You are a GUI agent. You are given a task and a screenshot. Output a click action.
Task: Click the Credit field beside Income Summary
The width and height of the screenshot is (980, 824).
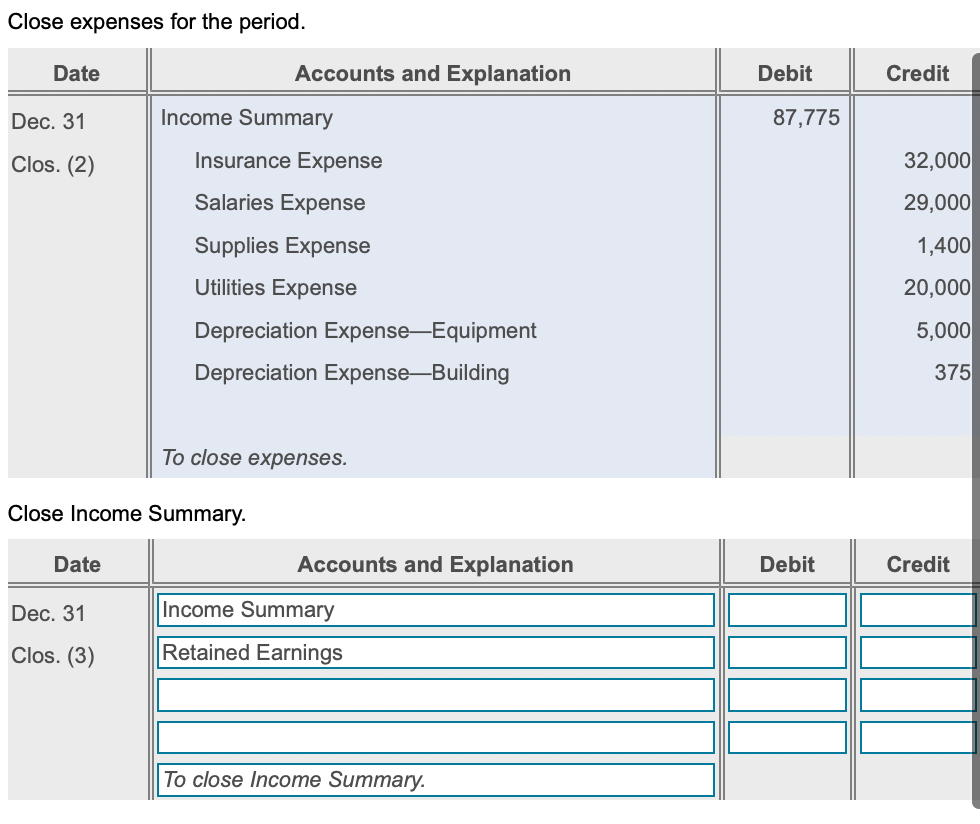pyautogui.click(x=914, y=609)
